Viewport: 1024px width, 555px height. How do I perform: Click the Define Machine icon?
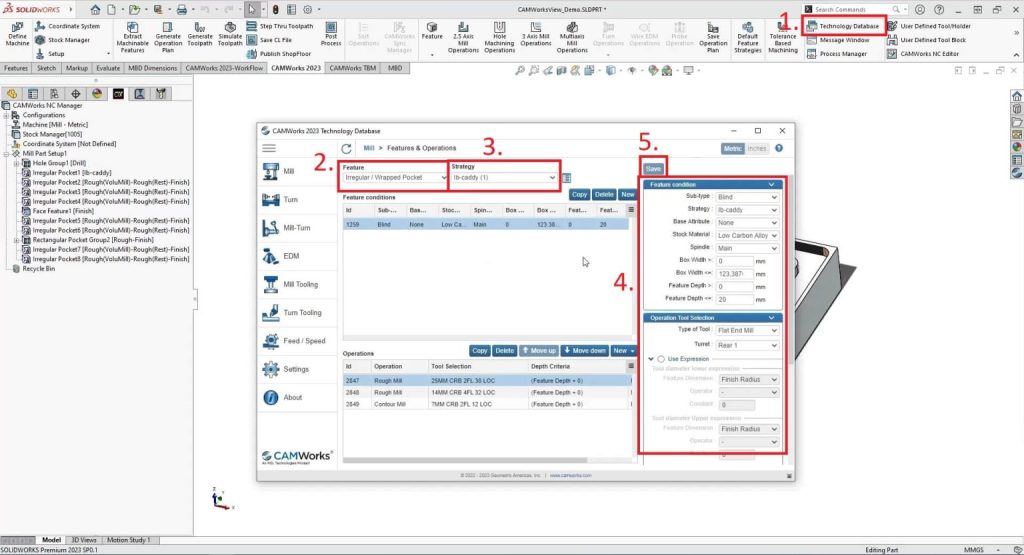pyautogui.click(x=18, y=33)
